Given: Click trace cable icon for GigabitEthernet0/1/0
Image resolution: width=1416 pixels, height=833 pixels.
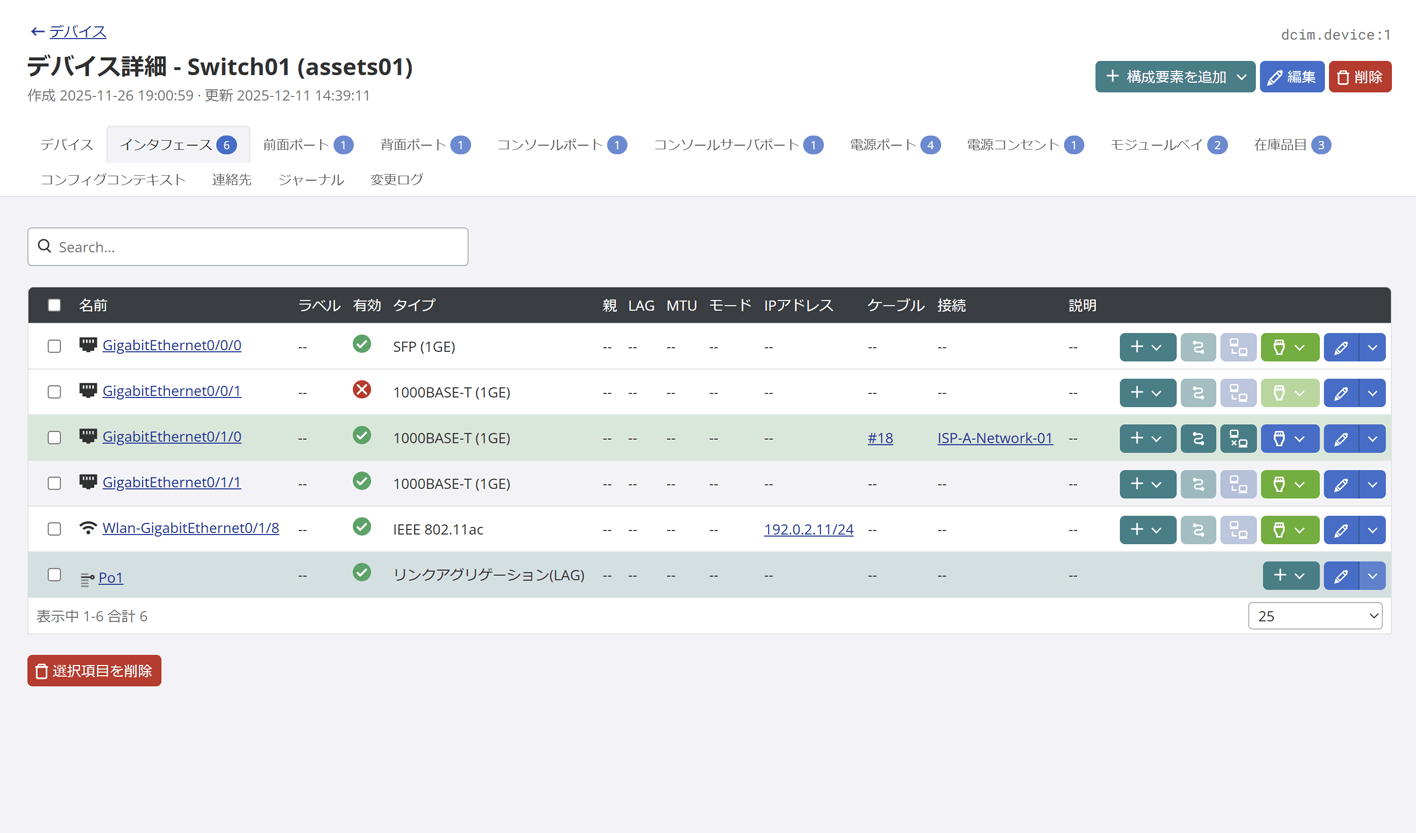Looking at the screenshot, I should click(x=1198, y=438).
